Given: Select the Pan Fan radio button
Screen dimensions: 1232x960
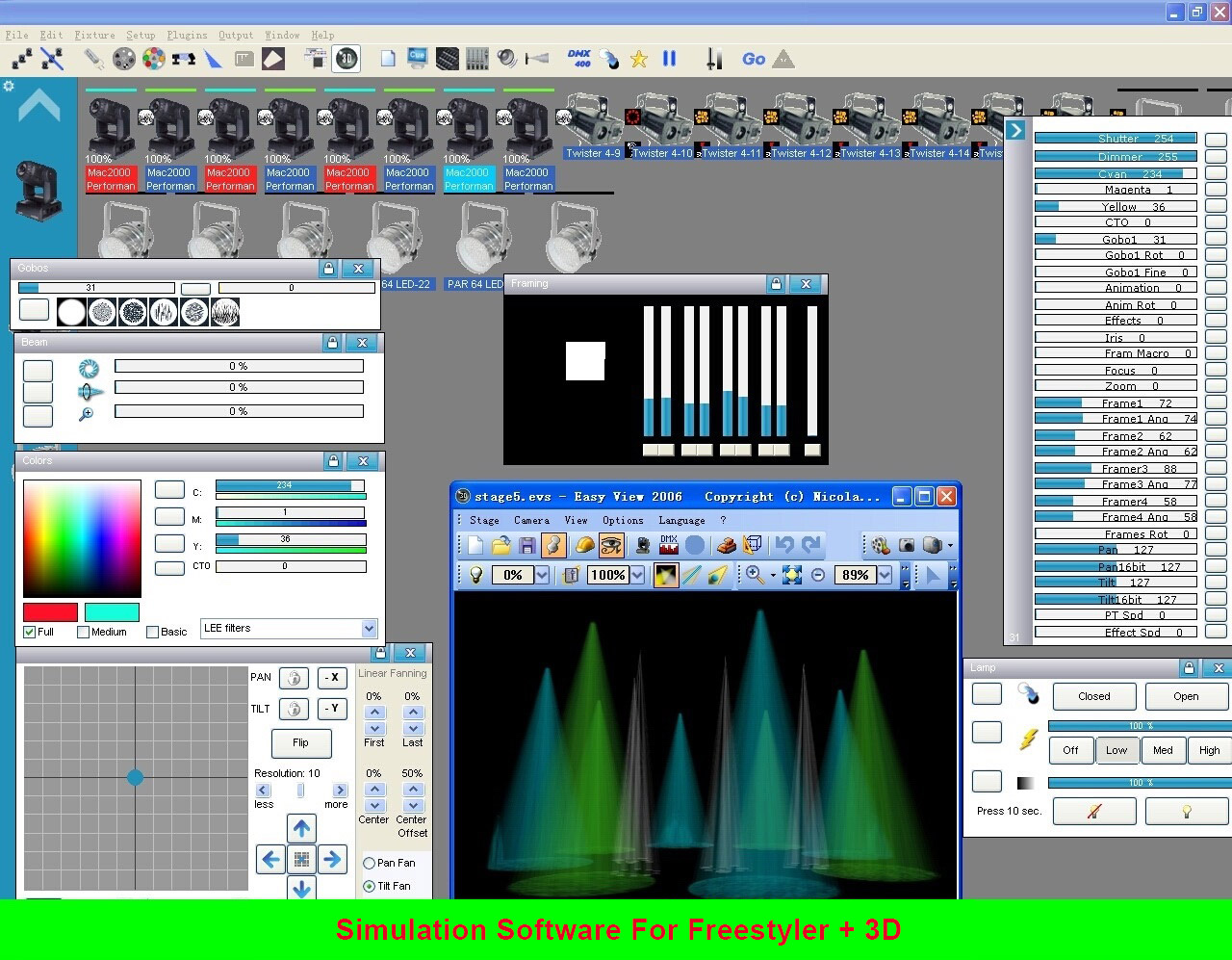Looking at the screenshot, I should [x=369, y=864].
